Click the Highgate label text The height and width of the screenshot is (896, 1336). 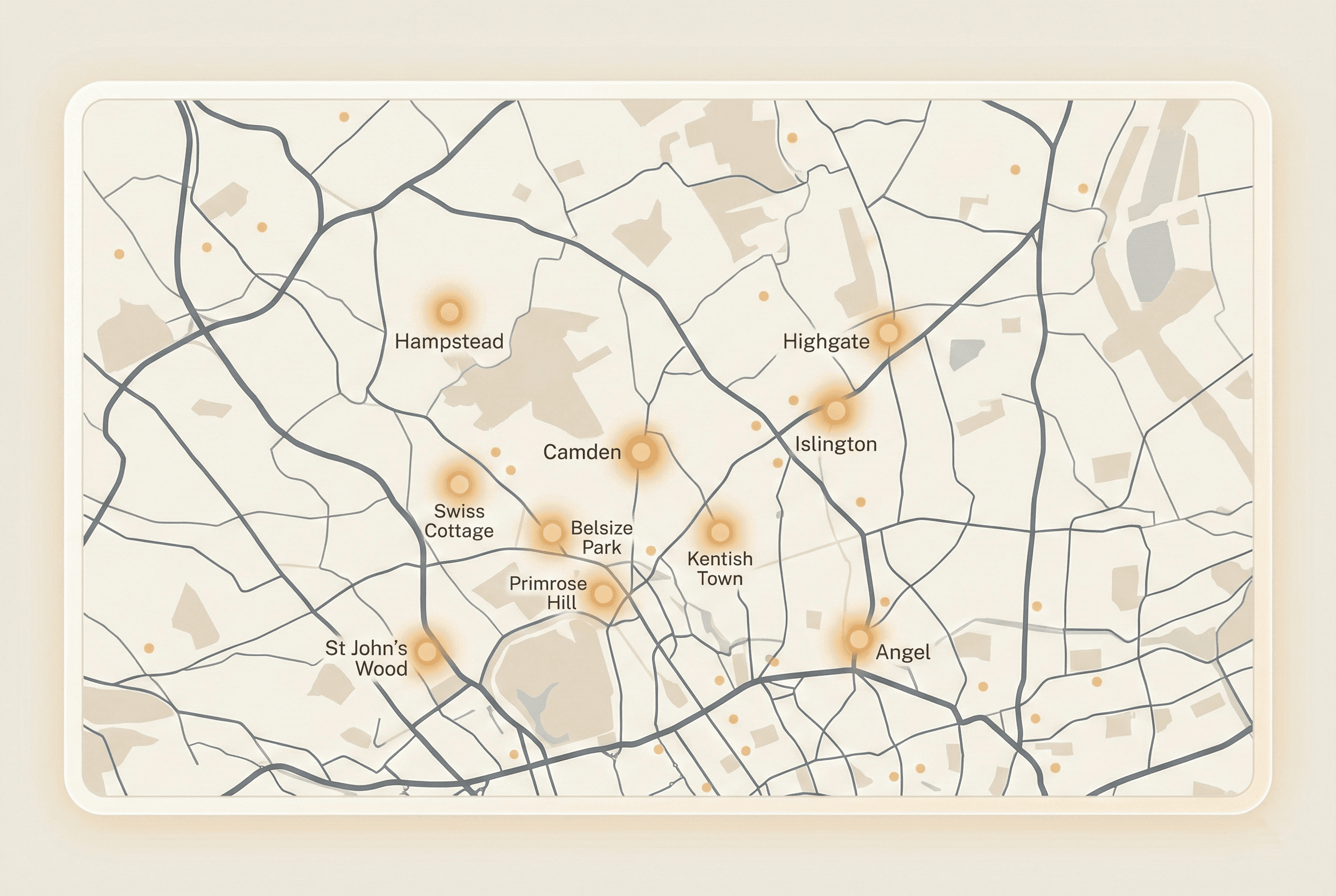click(x=826, y=342)
